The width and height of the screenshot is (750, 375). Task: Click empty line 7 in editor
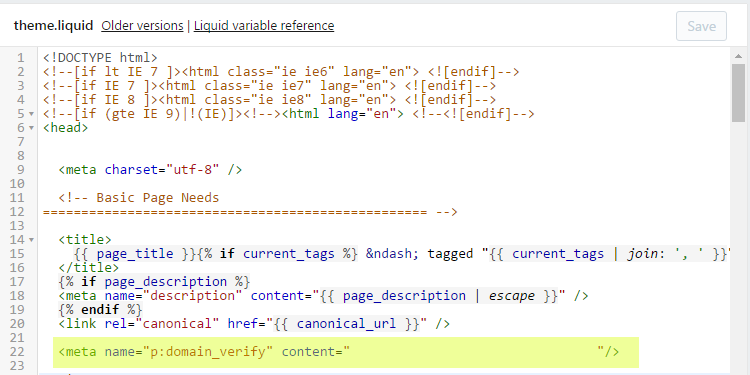[x=383, y=142]
